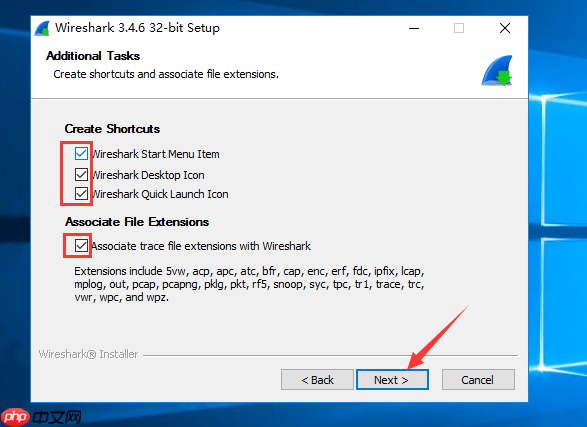The image size is (587, 427).
Task: Cancel the Wireshark setup
Action: [x=478, y=380]
